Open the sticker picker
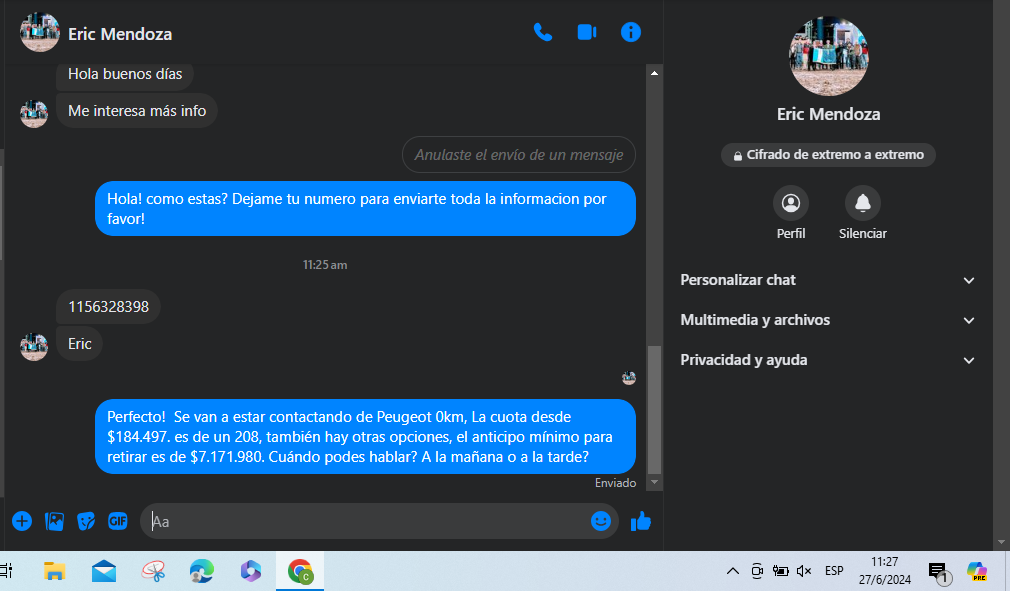 (x=86, y=521)
